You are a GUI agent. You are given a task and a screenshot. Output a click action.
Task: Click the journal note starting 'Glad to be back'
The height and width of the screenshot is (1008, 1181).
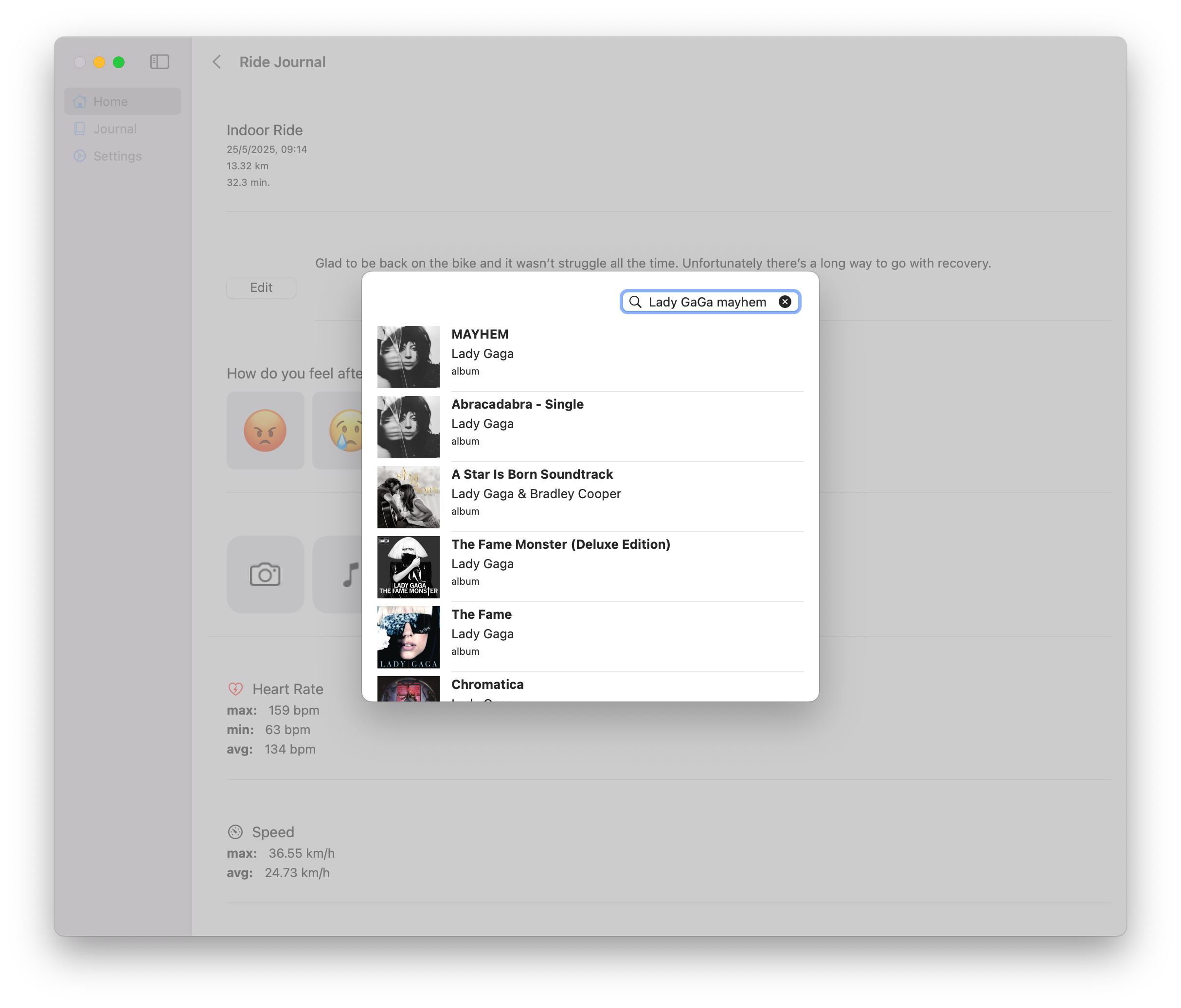point(653,263)
